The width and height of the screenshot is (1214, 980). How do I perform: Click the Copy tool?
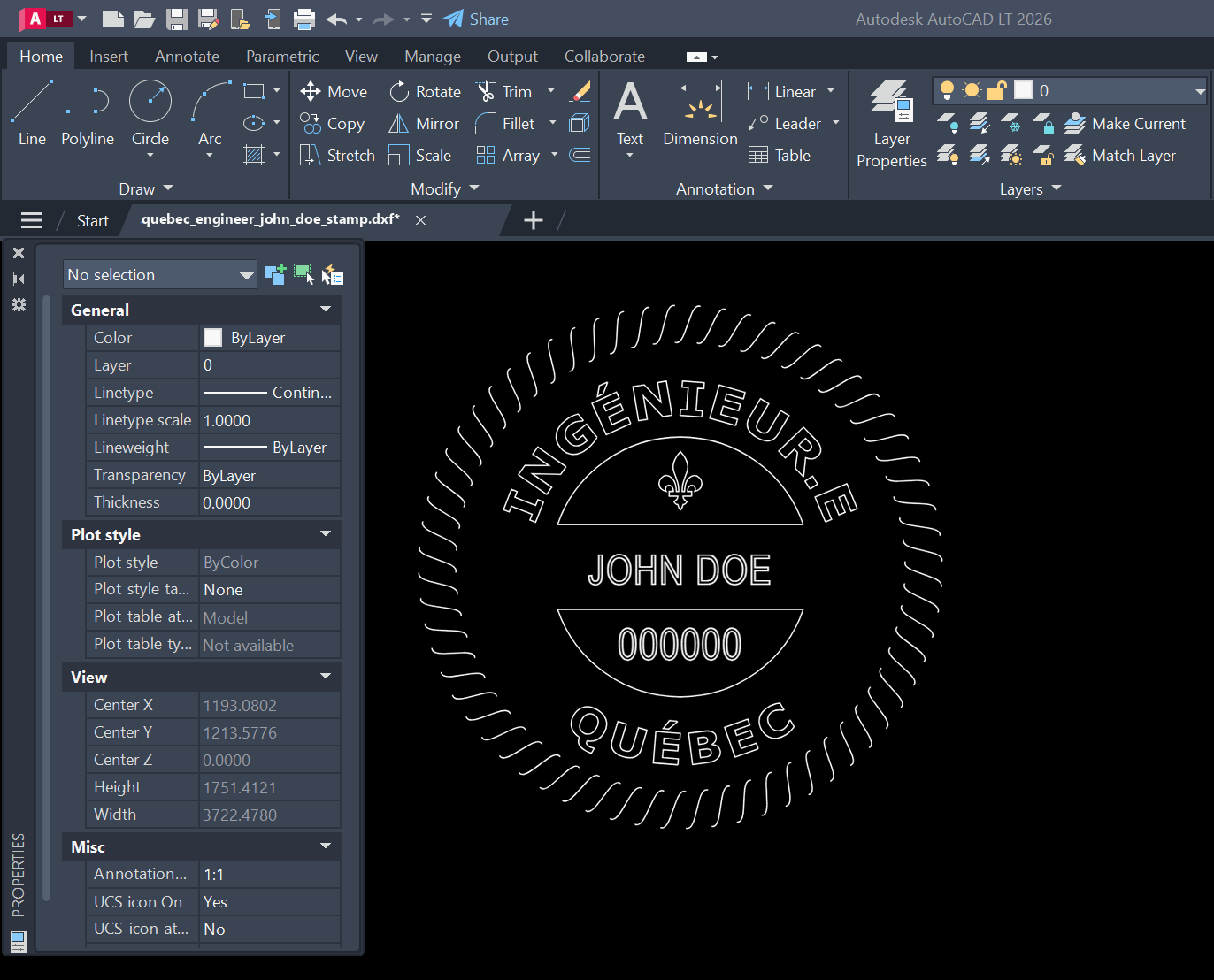click(333, 124)
